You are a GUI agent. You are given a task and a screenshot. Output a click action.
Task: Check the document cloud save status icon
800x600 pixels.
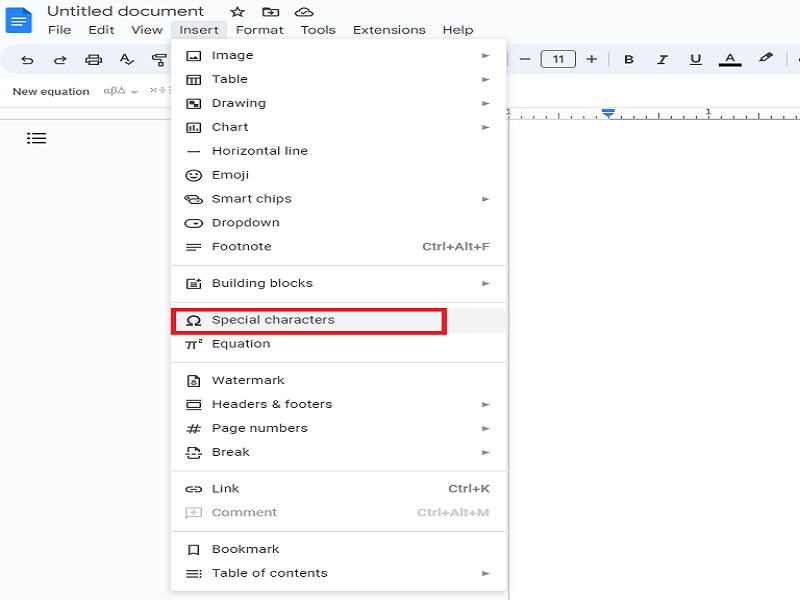pos(303,11)
